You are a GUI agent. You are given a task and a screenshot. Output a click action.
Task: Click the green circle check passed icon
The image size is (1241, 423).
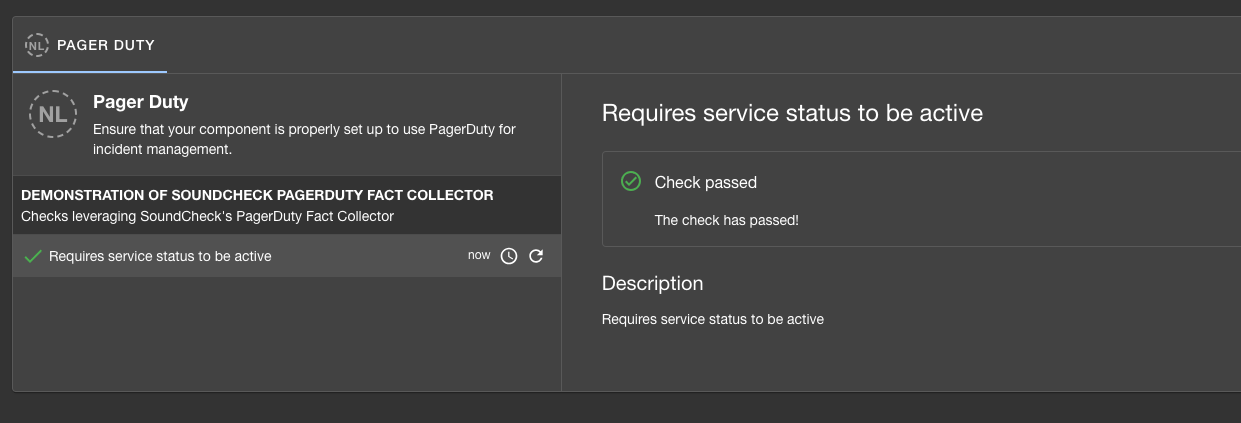click(x=631, y=181)
